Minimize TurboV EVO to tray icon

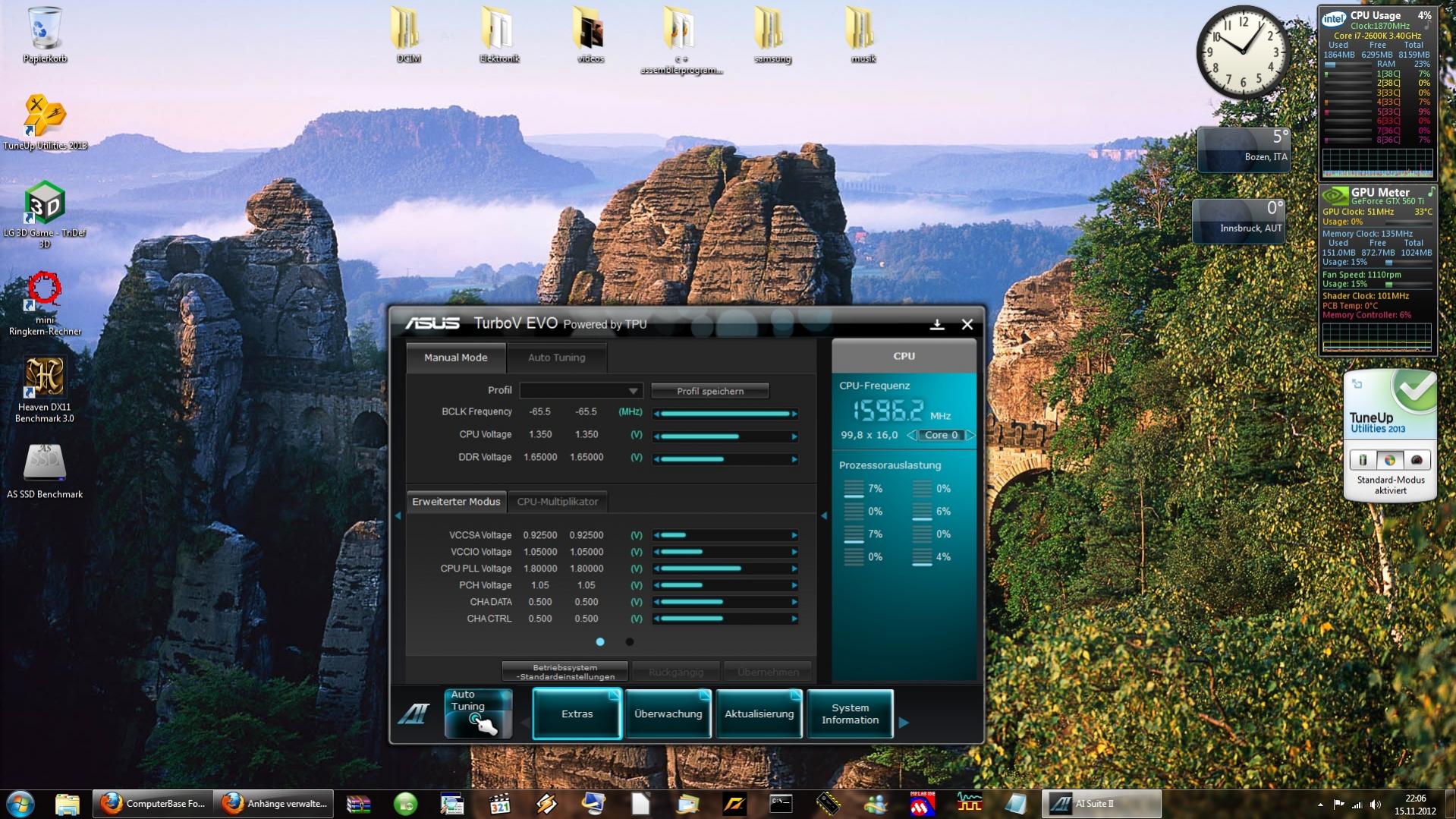coord(937,325)
